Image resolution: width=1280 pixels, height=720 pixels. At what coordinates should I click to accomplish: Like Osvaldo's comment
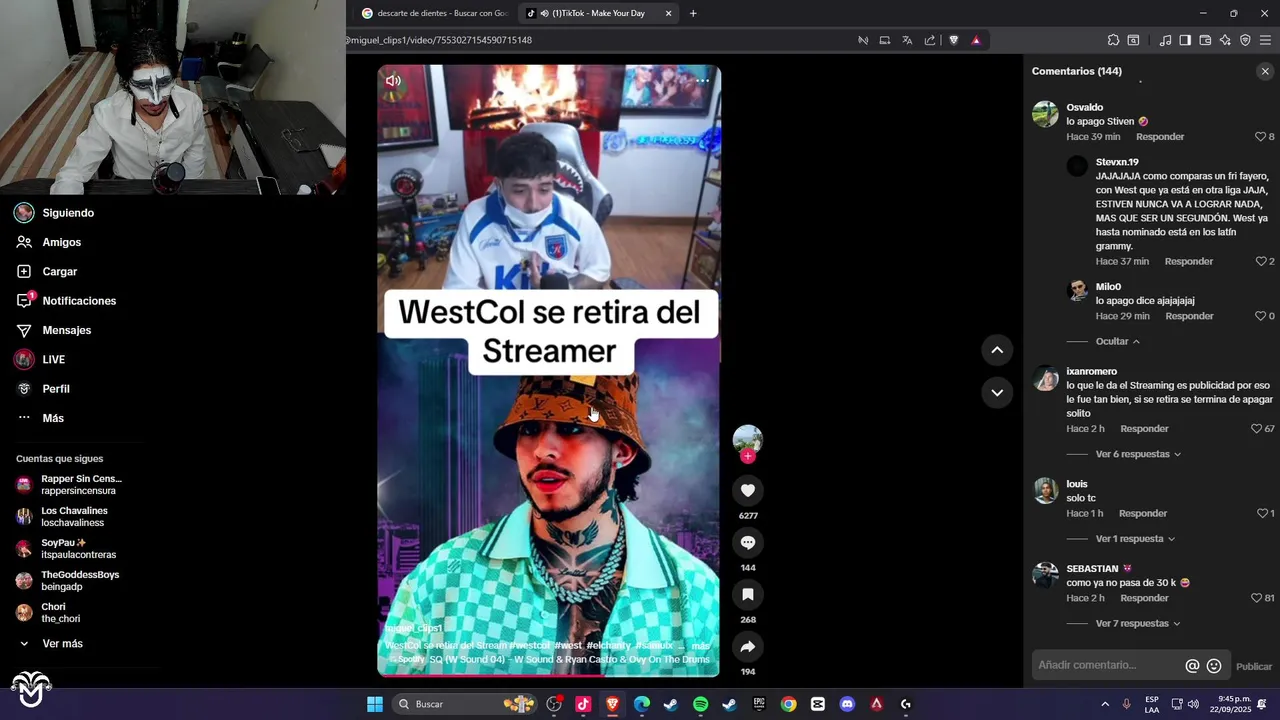pos(1261,137)
